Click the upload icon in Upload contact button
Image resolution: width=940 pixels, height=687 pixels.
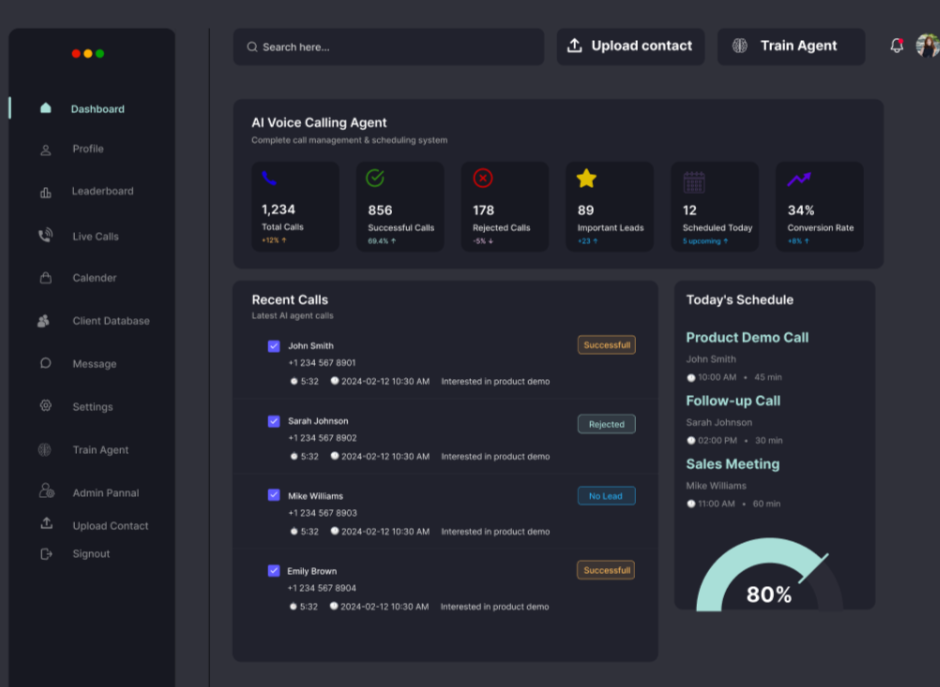pyautogui.click(x=574, y=46)
